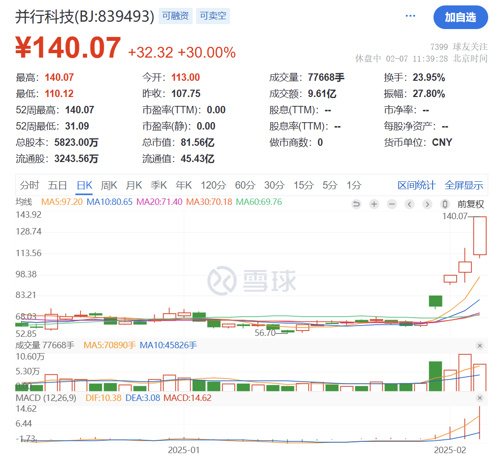
Task: Click the MA10:80.65 moving average label
Action: point(109,202)
